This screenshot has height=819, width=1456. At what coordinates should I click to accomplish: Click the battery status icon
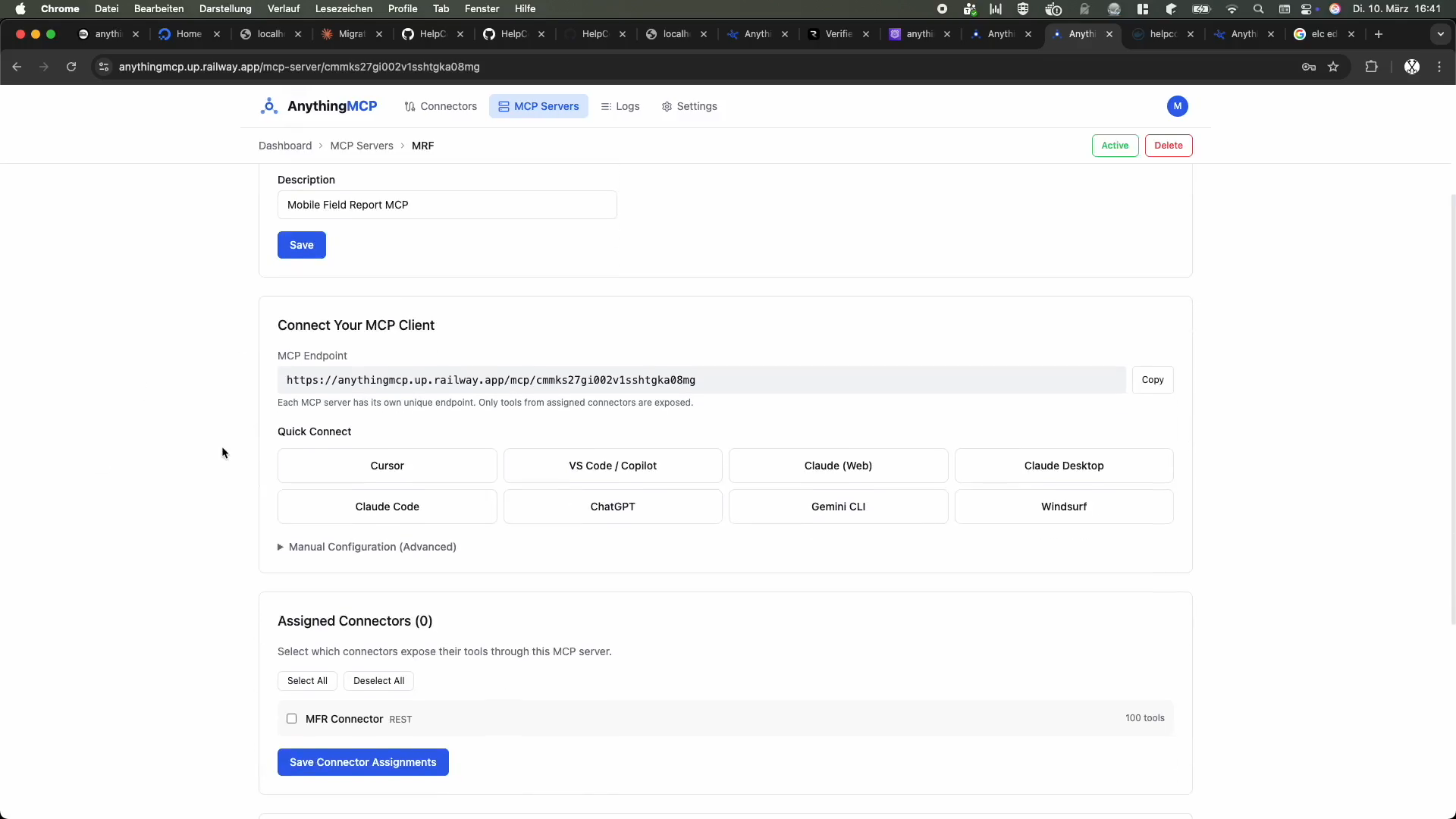click(x=1202, y=9)
